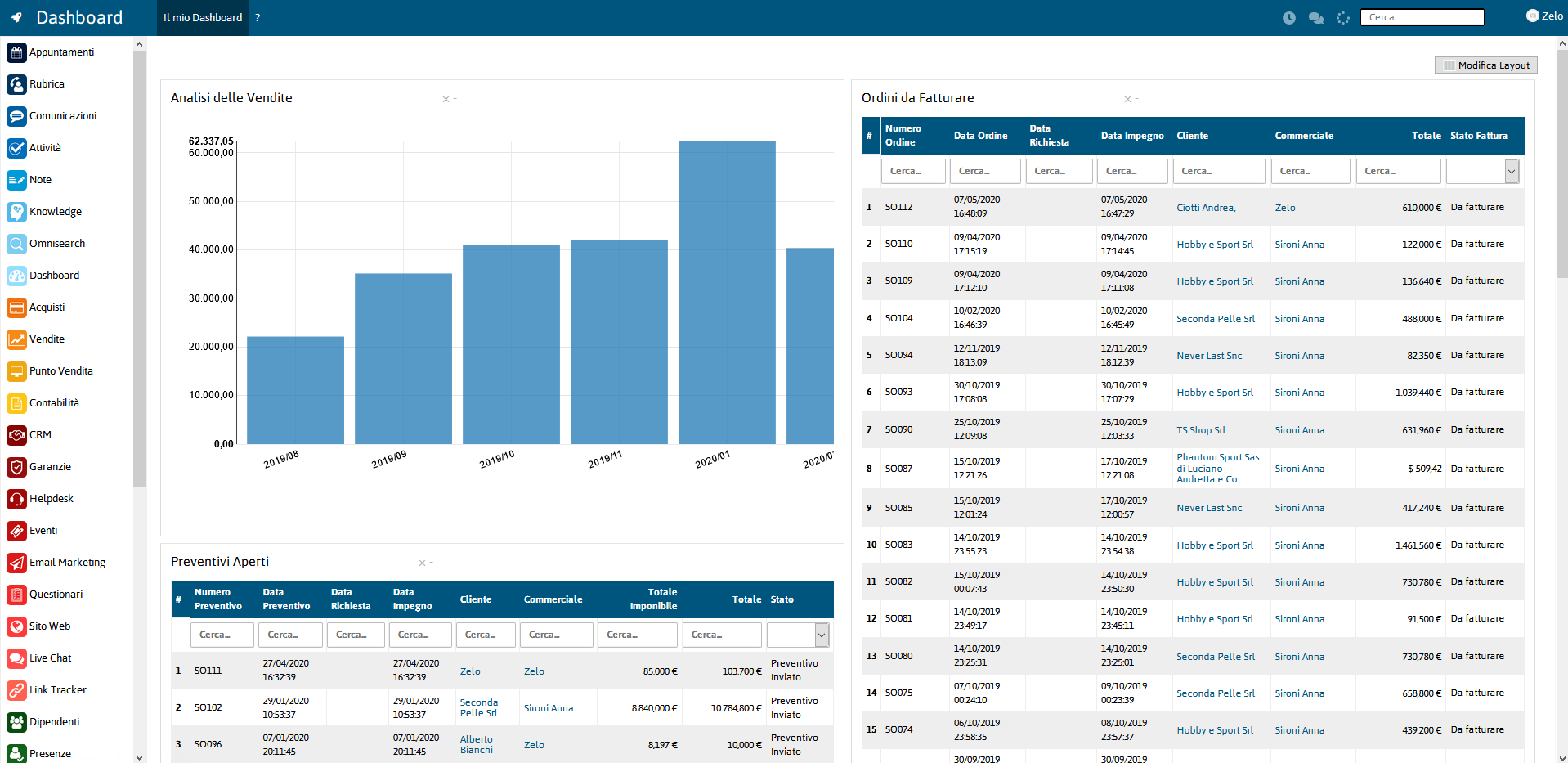Open Dipendenti people icon
This screenshot has width=1568, height=763.
16,722
